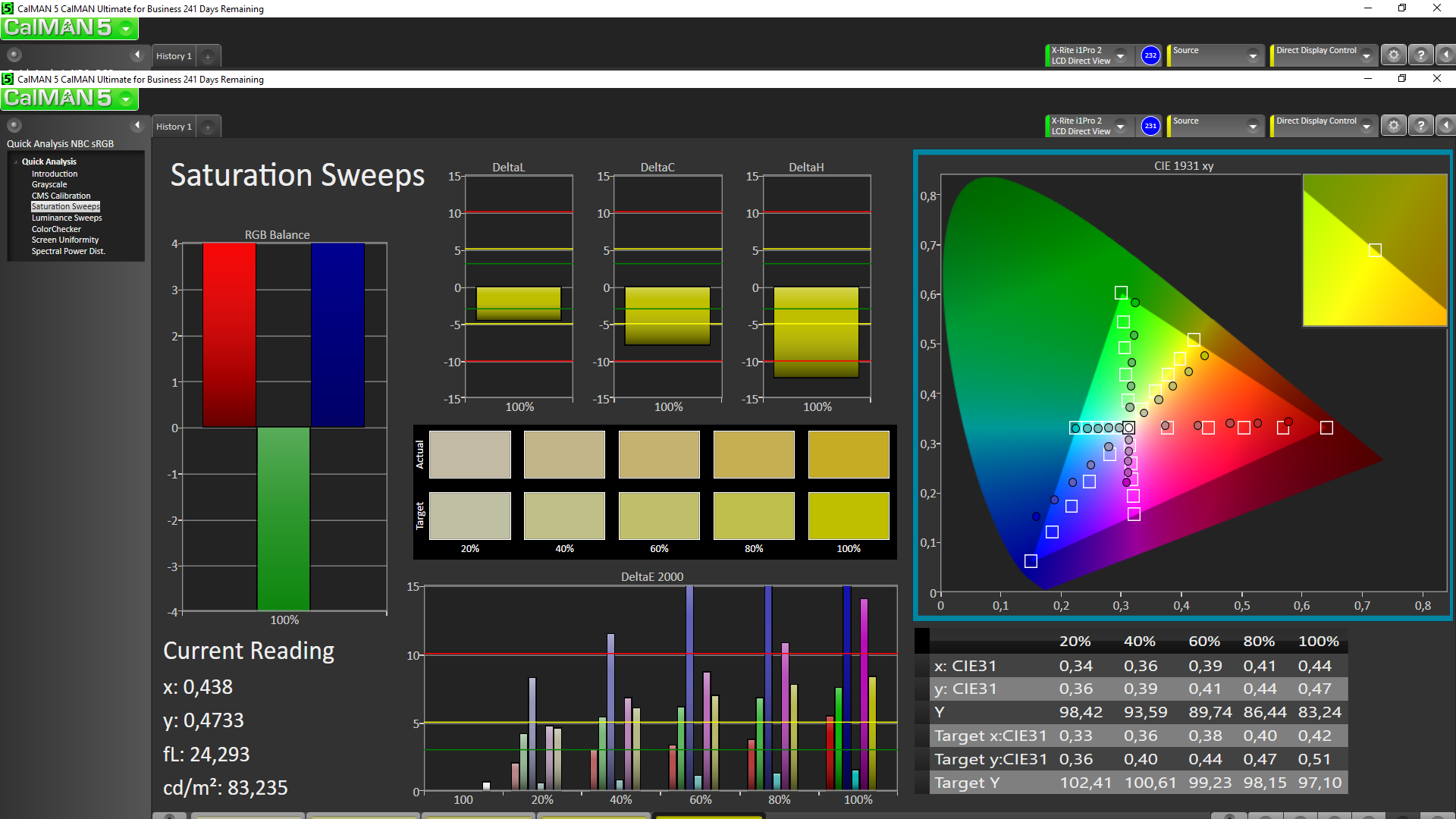
Task: Click blue 232 meter indicator in back window
Action: [x=1150, y=55]
